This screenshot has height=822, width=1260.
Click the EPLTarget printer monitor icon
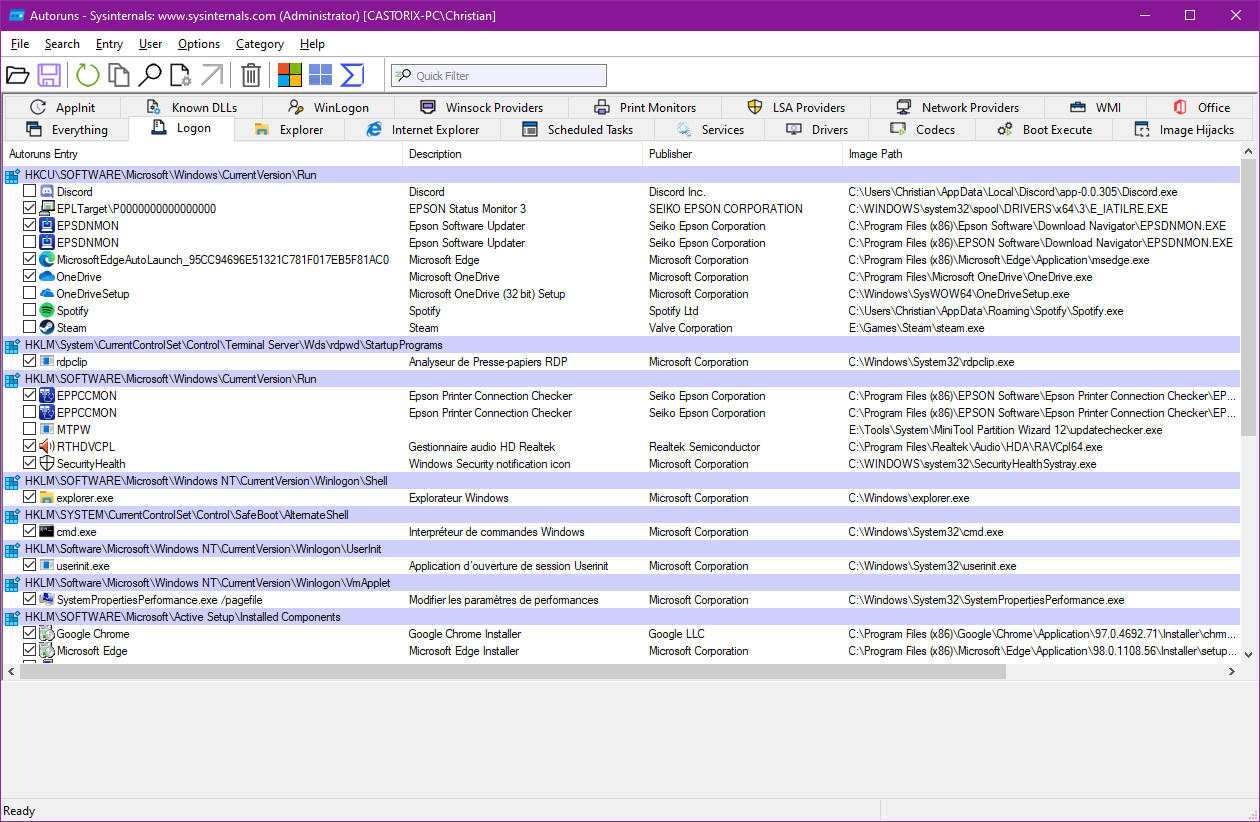[46, 209]
